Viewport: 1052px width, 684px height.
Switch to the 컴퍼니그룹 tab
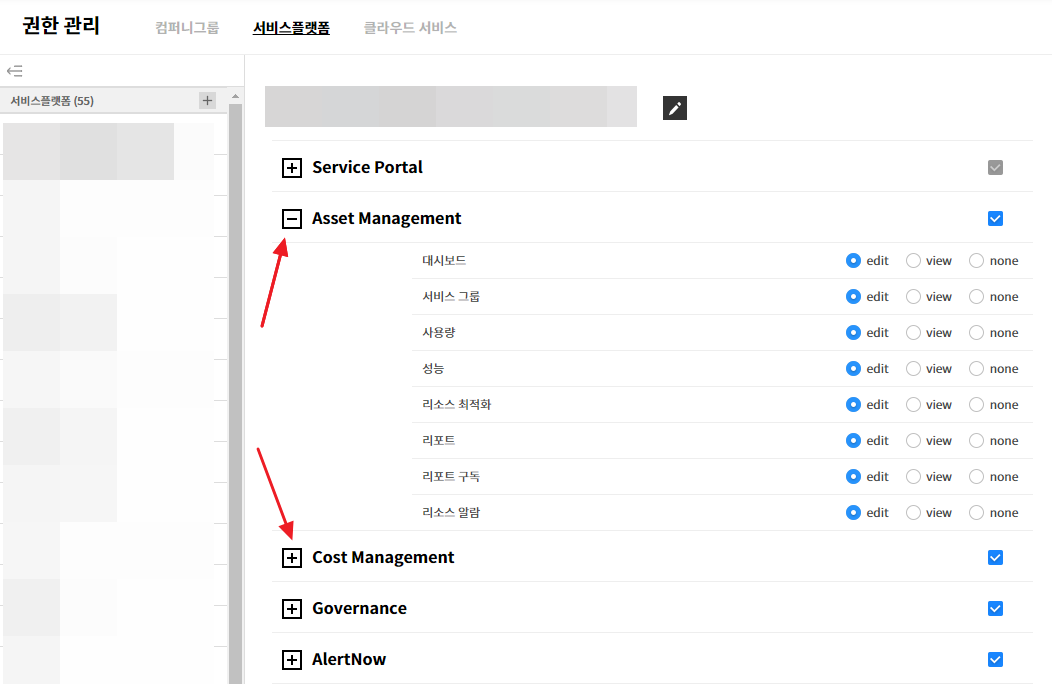[x=187, y=28]
